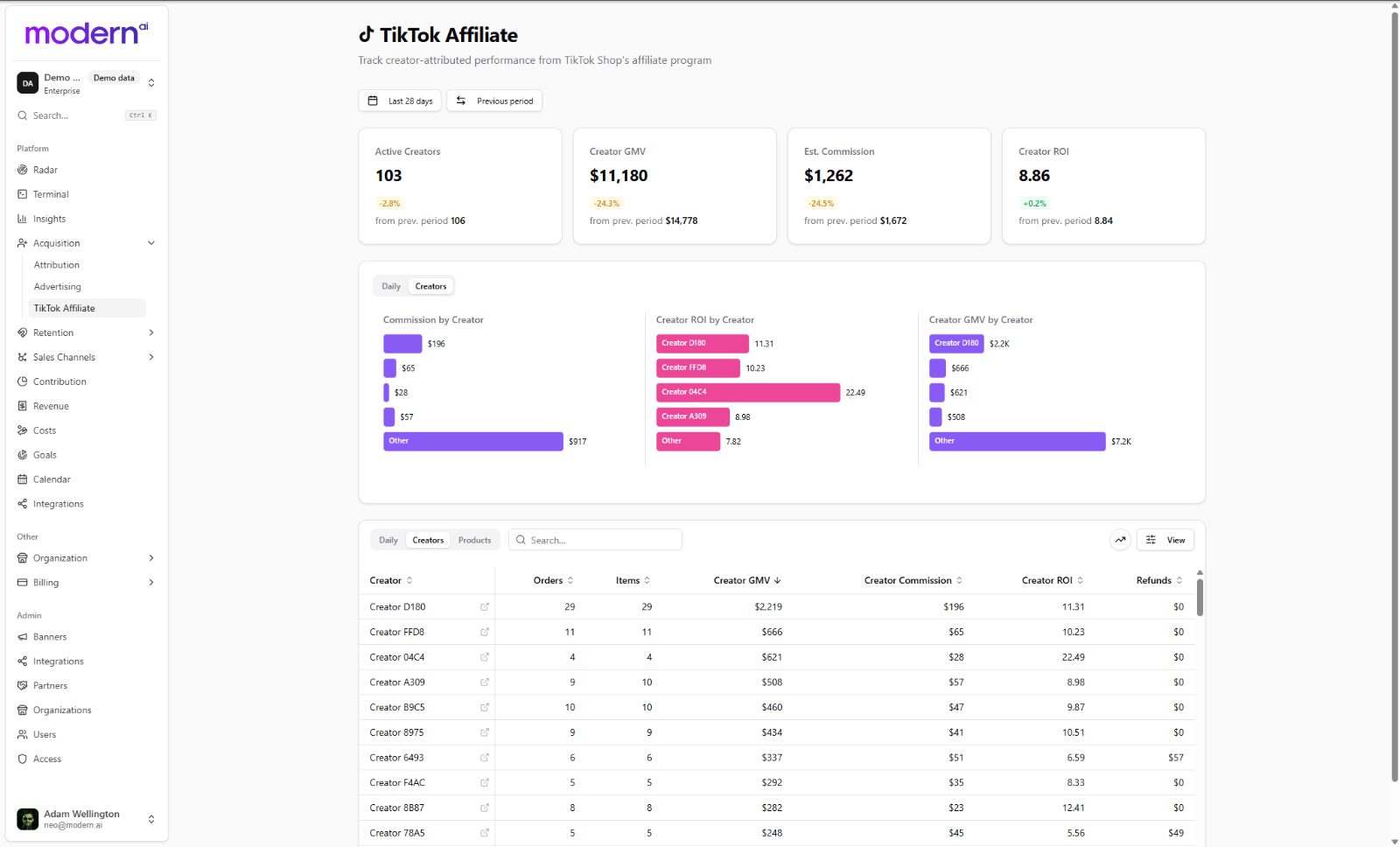Click the external link icon for Creator A309
Image resolution: width=1400 pixels, height=847 pixels.
(x=485, y=682)
